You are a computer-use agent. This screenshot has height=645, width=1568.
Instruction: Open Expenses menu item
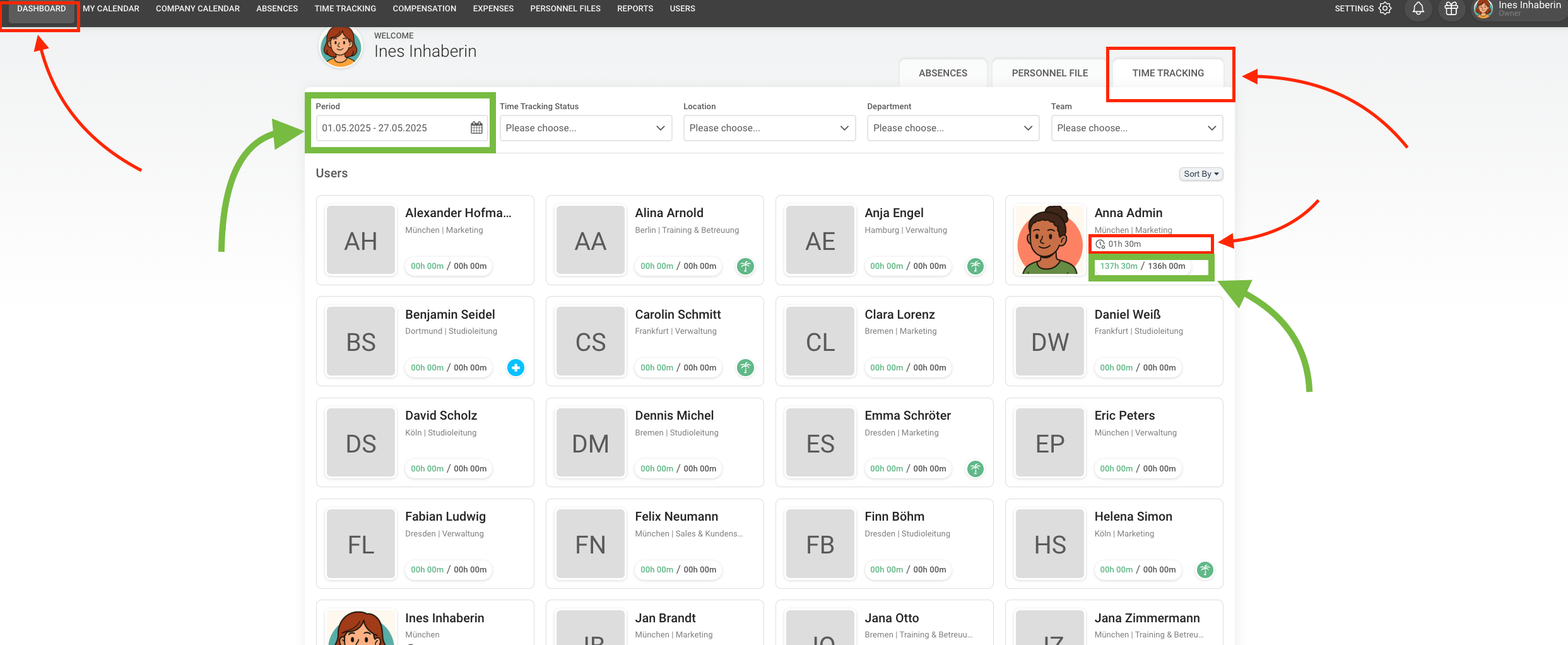493,9
